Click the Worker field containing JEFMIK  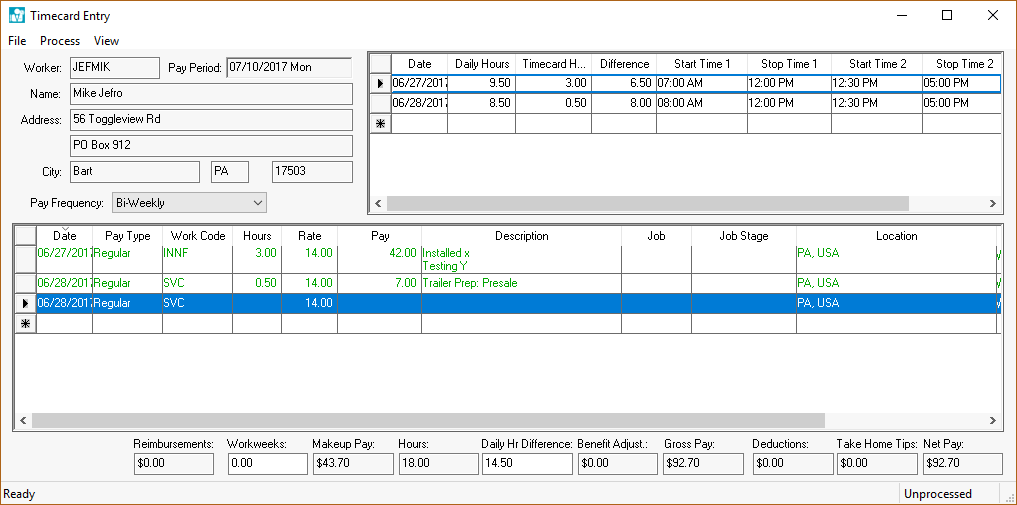(x=113, y=68)
